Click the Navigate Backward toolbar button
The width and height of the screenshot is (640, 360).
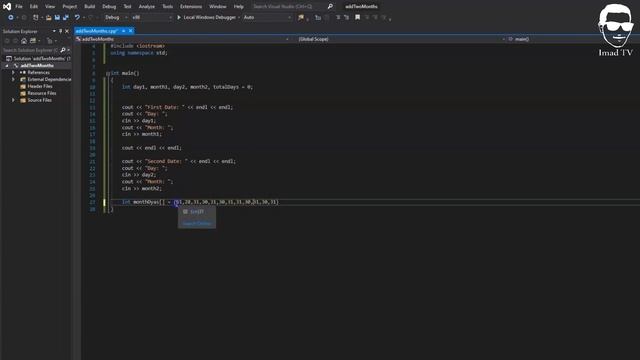(x=11, y=18)
